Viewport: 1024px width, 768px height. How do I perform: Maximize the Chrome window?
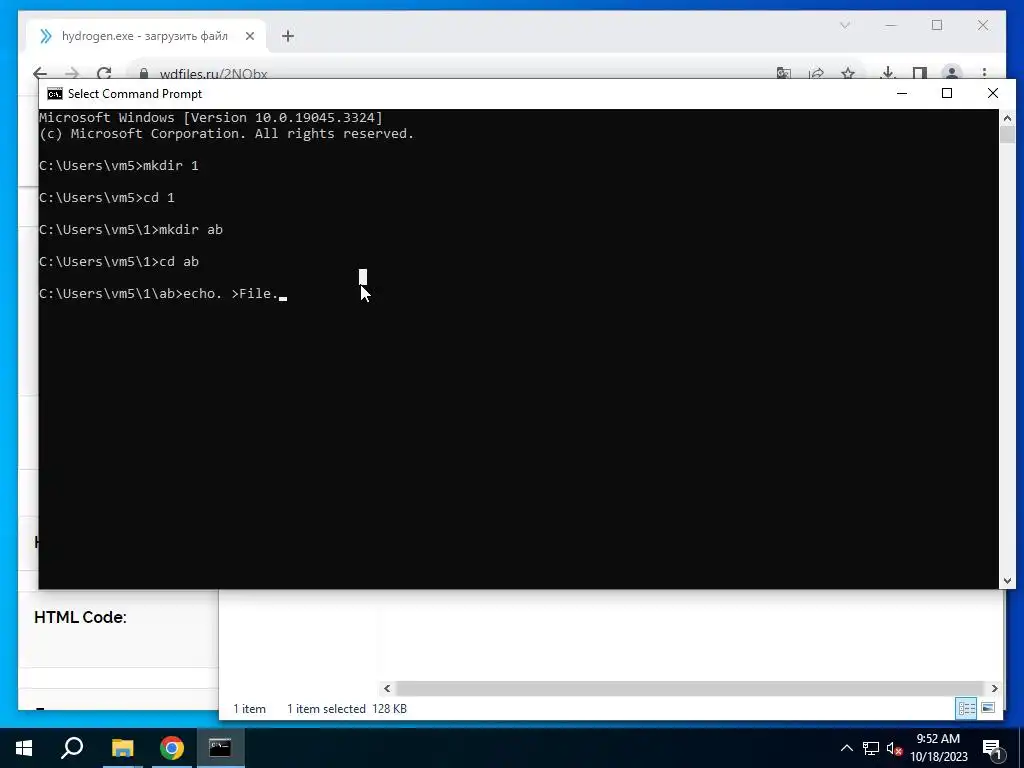coord(937,25)
